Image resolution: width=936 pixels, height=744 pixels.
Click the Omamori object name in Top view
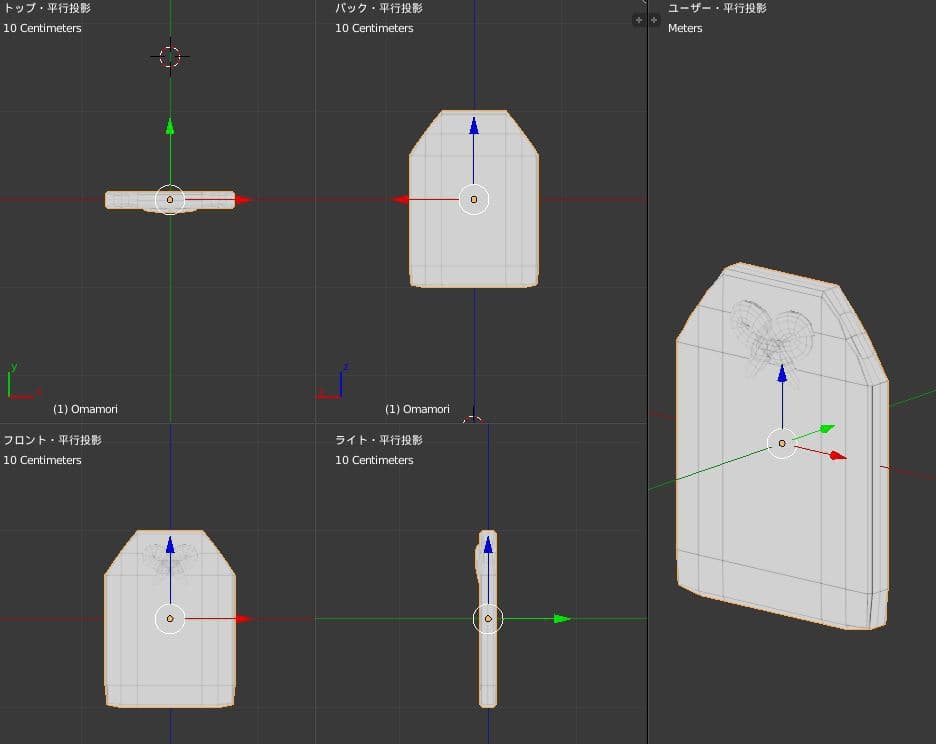[x=85, y=409]
